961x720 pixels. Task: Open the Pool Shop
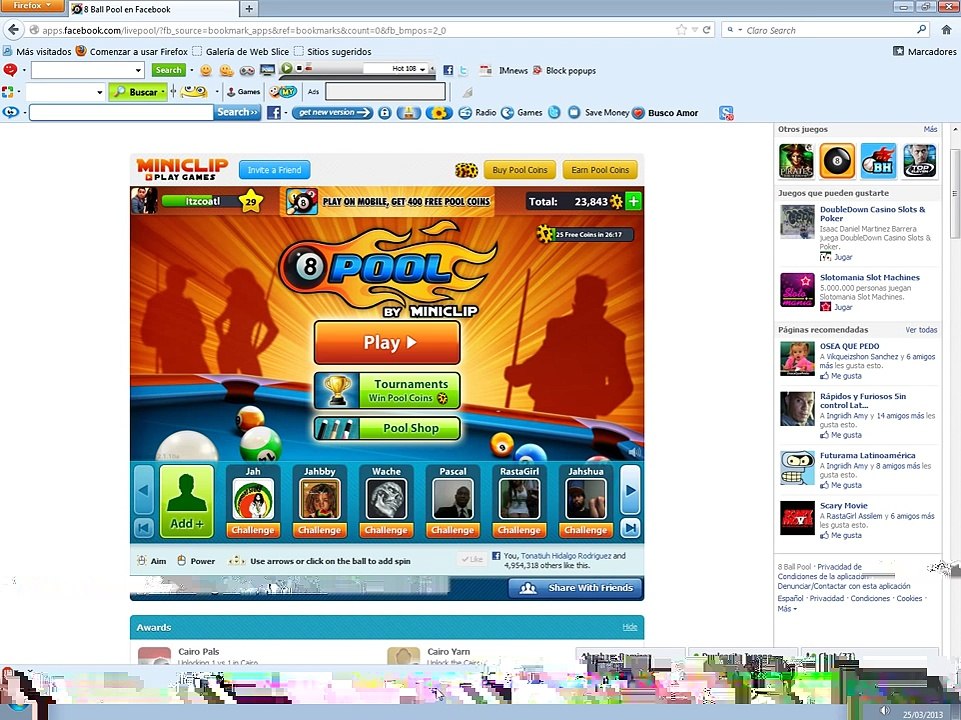pyautogui.click(x=387, y=428)
